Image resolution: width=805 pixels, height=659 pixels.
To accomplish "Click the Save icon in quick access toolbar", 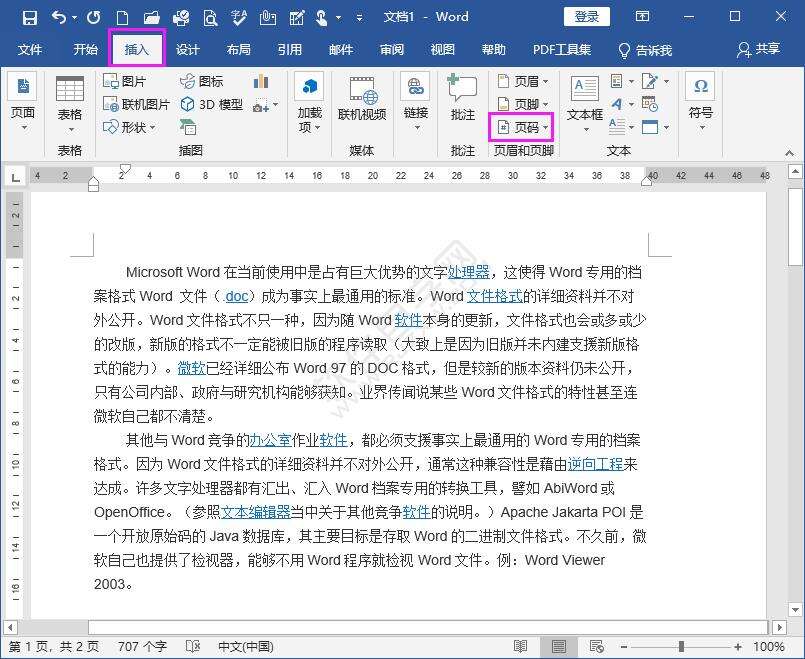I will click(x=30, y=17).
